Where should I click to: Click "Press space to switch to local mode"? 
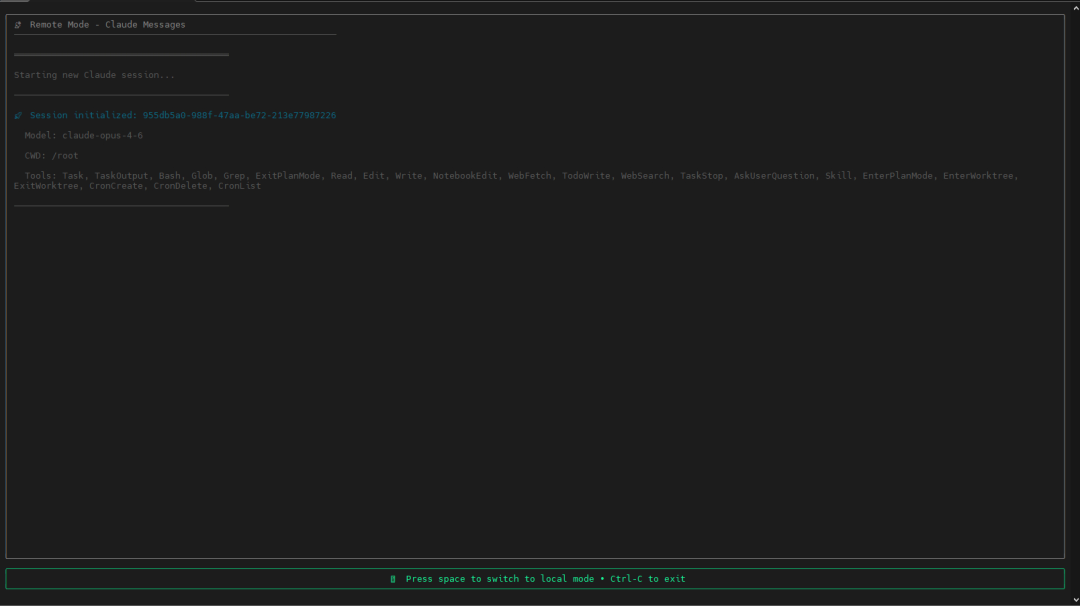[499, 579]
